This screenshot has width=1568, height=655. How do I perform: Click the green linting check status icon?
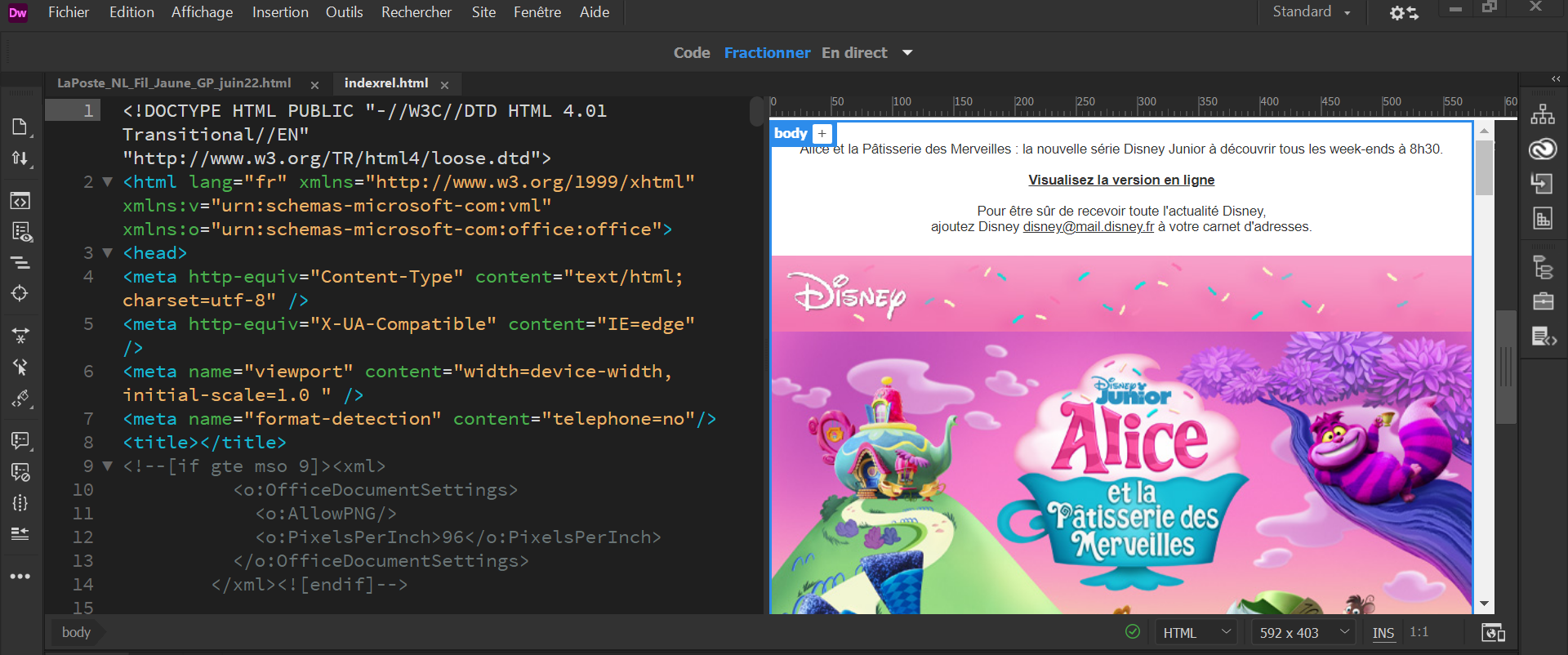click(x=1133, y=631)
